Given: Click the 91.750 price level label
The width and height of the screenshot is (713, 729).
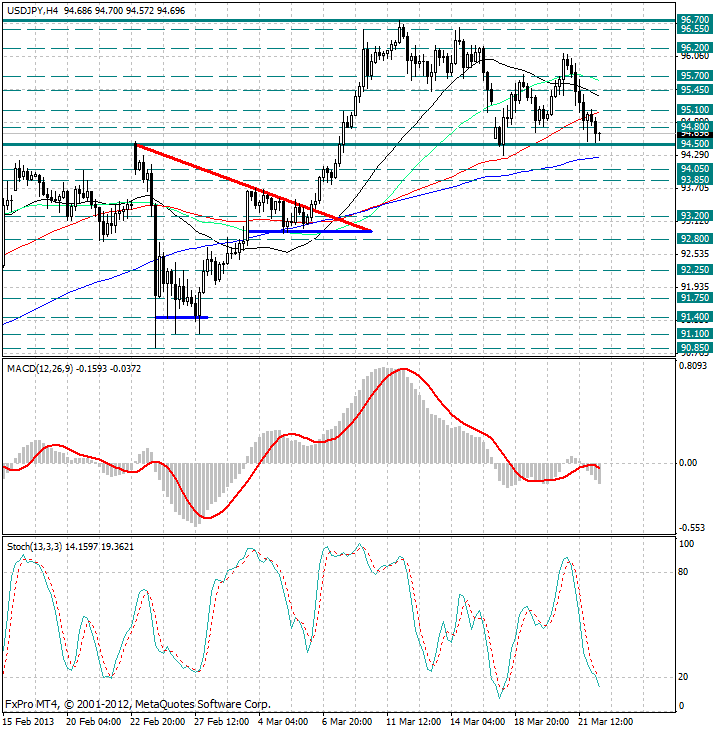Looking at the screenshot, I should [x=694, y=298].
